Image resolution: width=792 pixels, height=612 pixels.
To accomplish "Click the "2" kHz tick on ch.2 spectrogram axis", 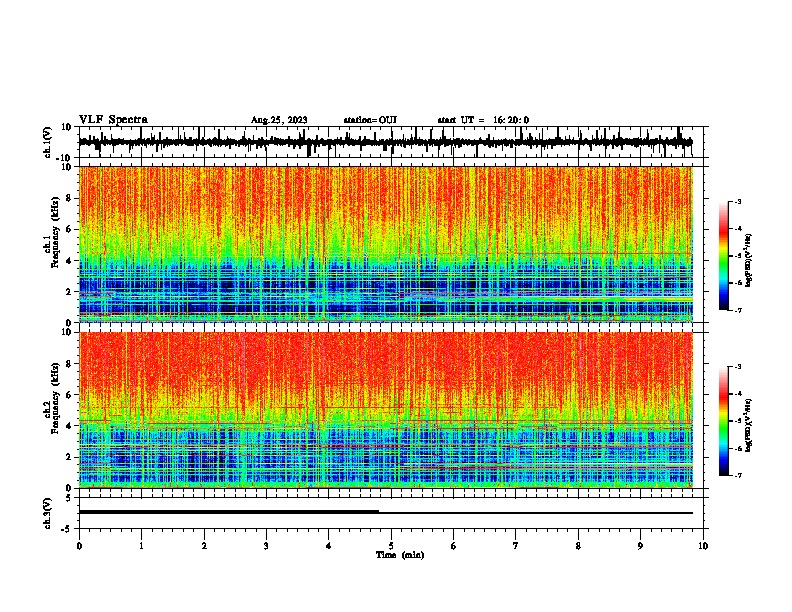I will point(70,457).
